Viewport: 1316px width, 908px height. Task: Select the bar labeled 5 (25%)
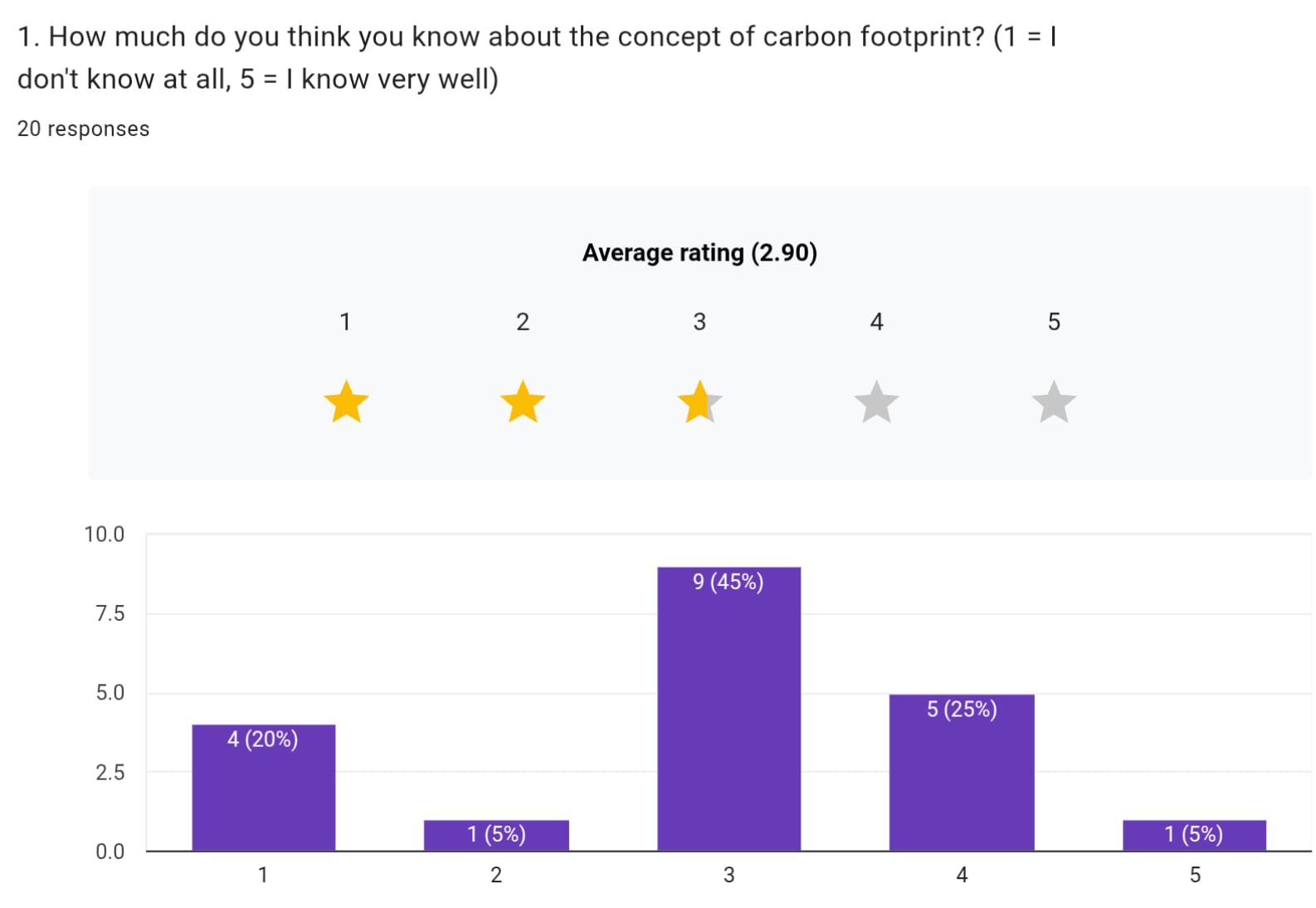(962, 773)
